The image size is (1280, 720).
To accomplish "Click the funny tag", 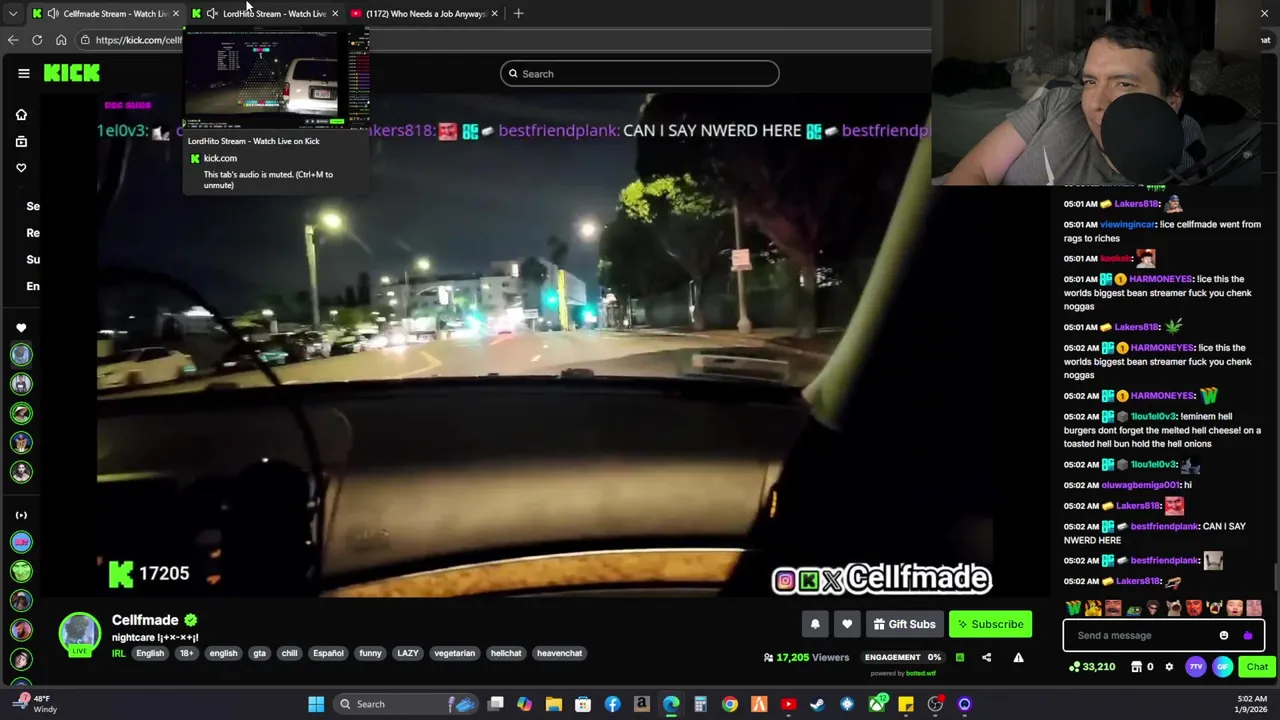I will click(370, 653).
